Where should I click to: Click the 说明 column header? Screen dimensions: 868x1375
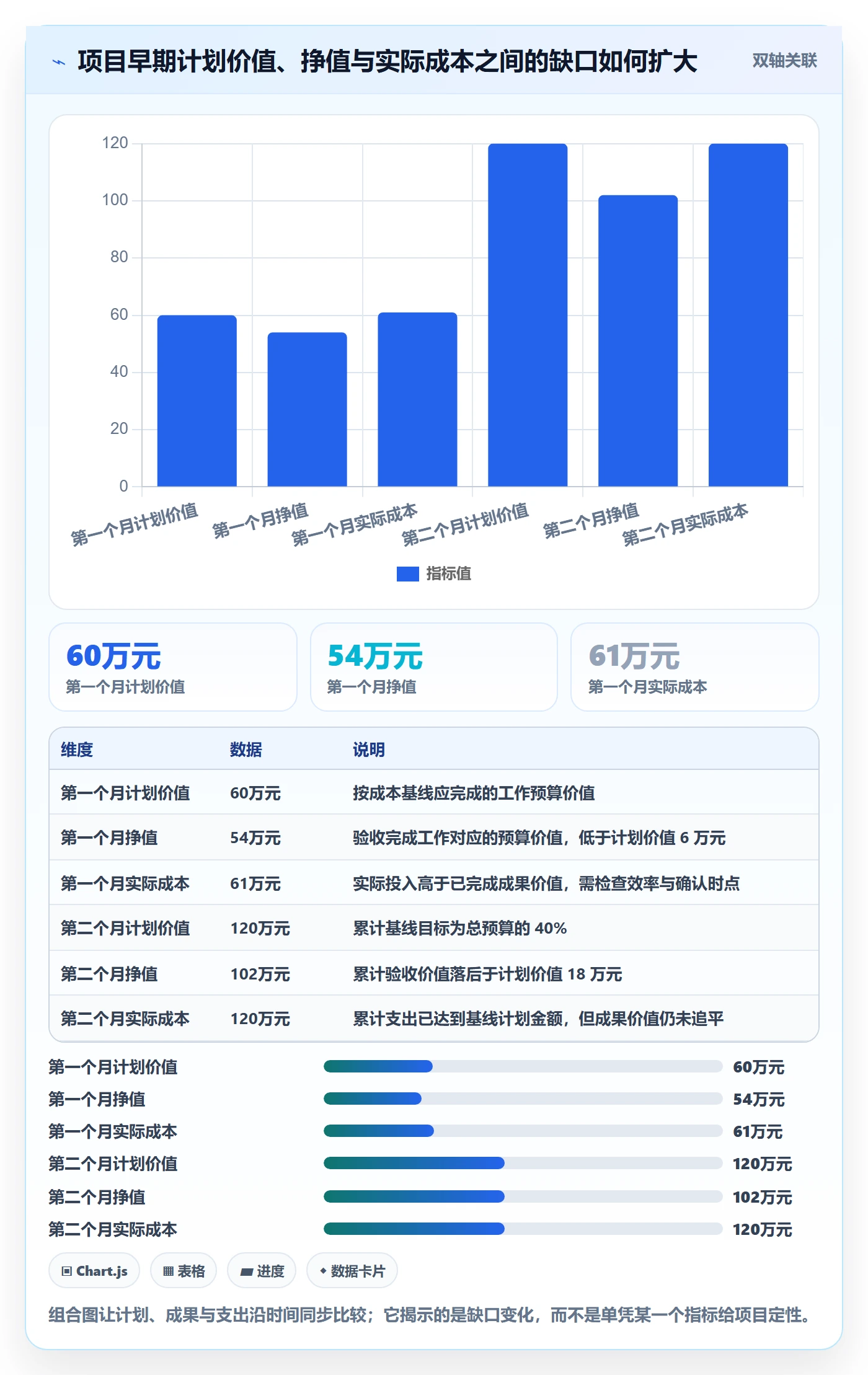(x=369, y=749)
